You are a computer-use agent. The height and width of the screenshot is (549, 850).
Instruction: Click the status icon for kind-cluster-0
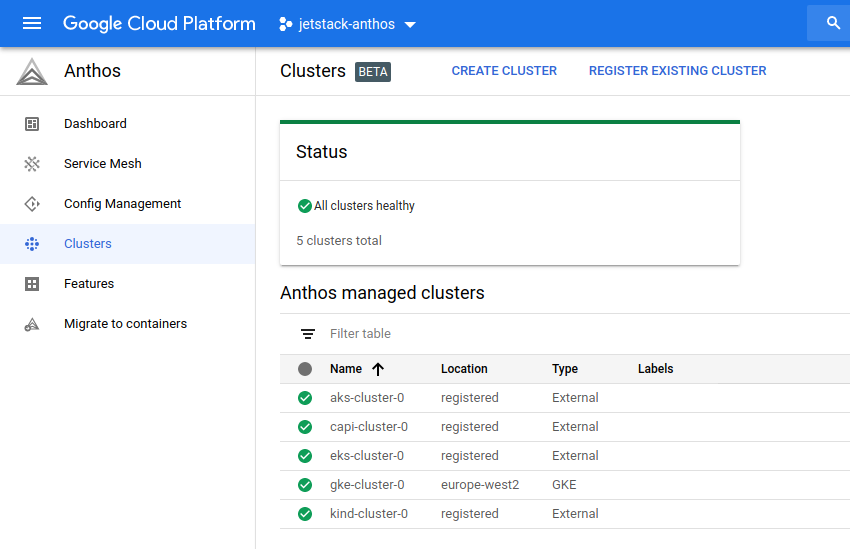(x=305, y=514)
